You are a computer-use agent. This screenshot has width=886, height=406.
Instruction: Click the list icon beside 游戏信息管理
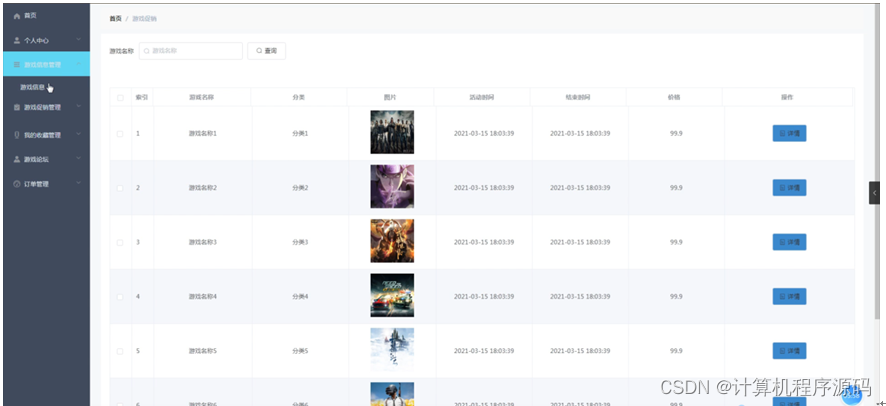[x=16, y=65]
